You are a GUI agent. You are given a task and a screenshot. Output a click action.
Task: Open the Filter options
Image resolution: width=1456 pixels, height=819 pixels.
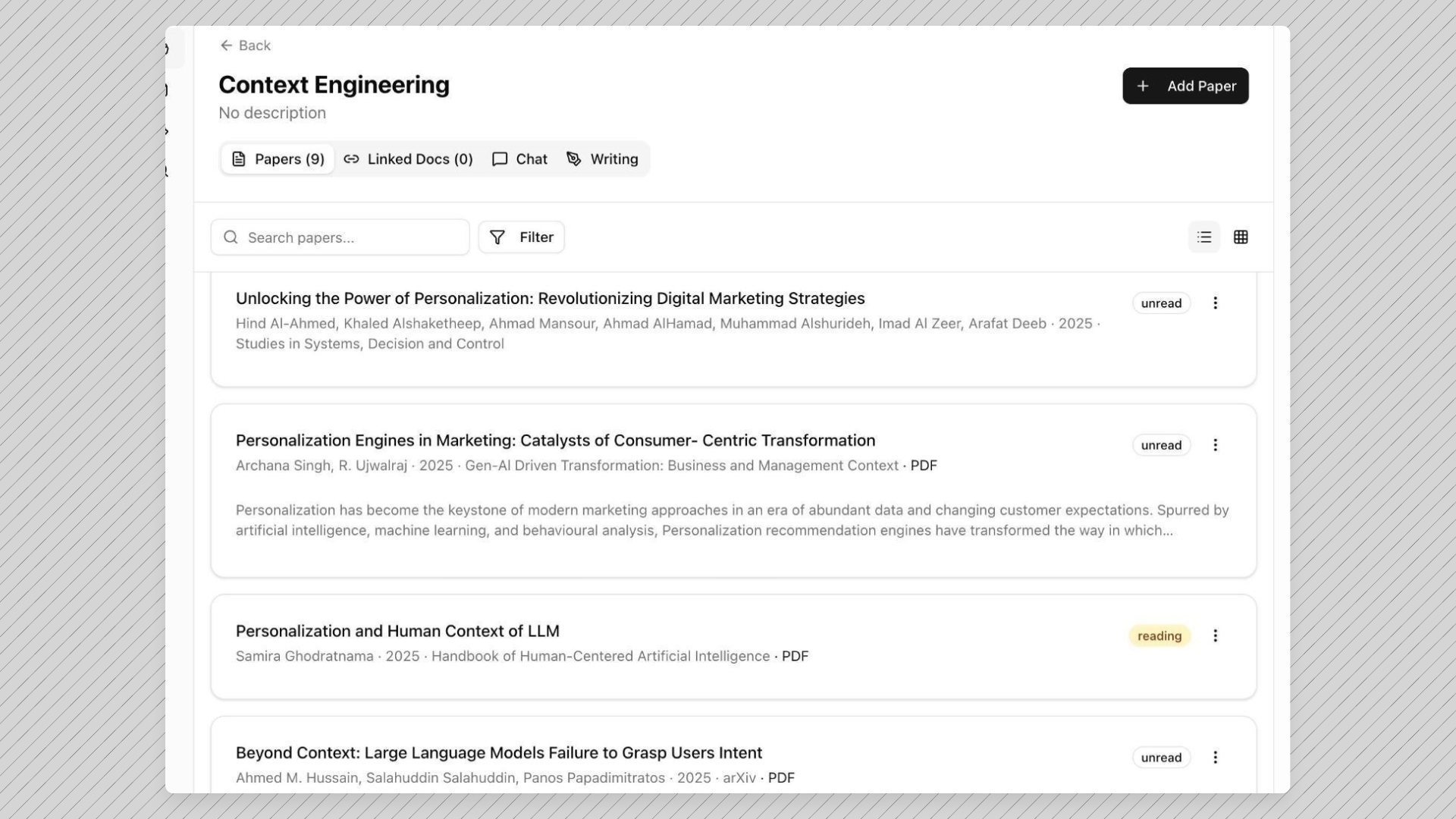point(521,237)
